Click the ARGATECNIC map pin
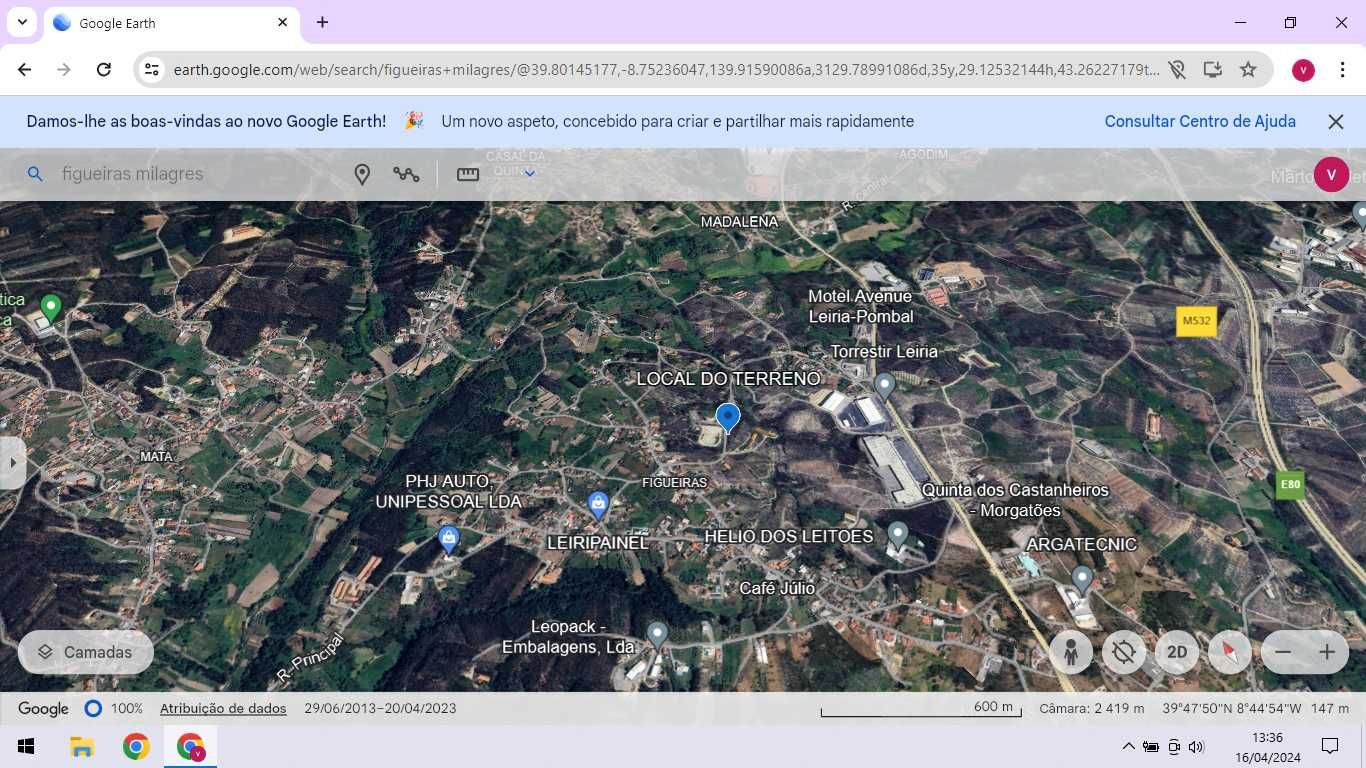 (1081, 578)
